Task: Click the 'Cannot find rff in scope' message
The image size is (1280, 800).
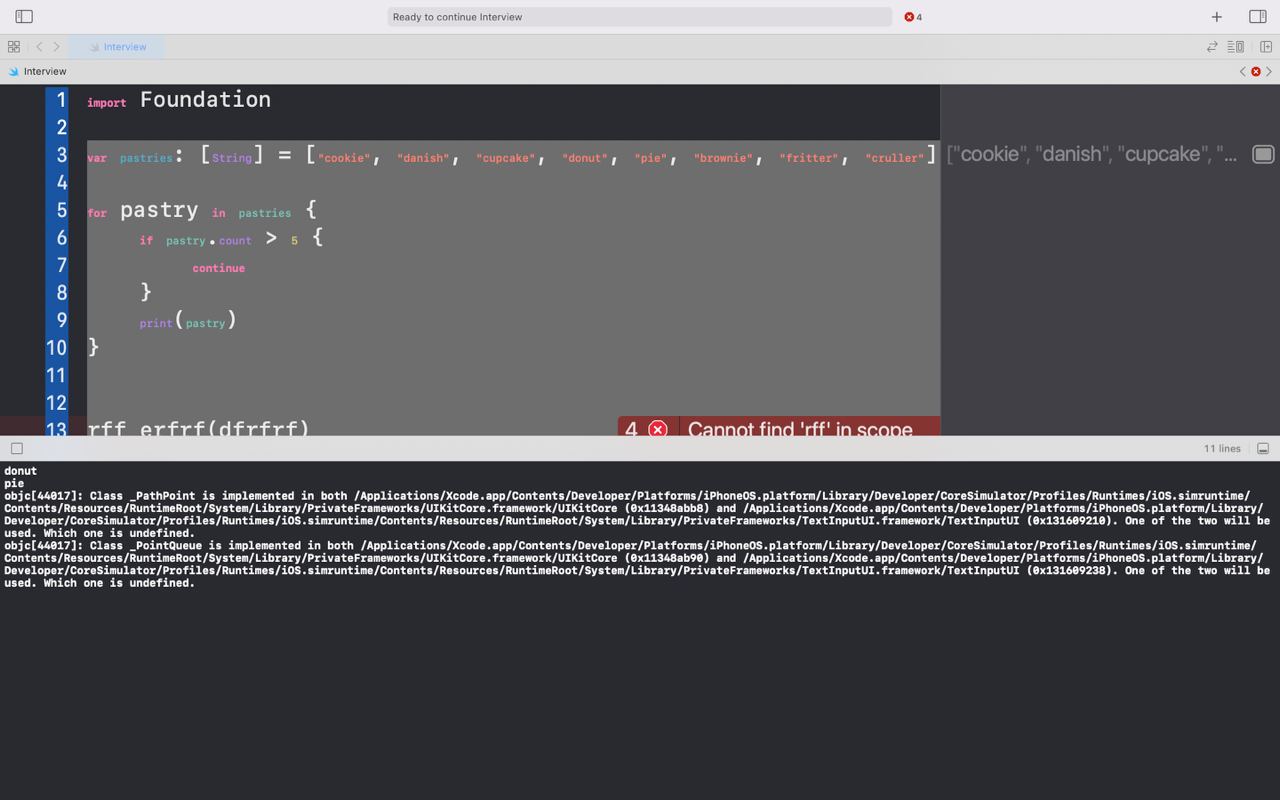Action: [800, 429]
